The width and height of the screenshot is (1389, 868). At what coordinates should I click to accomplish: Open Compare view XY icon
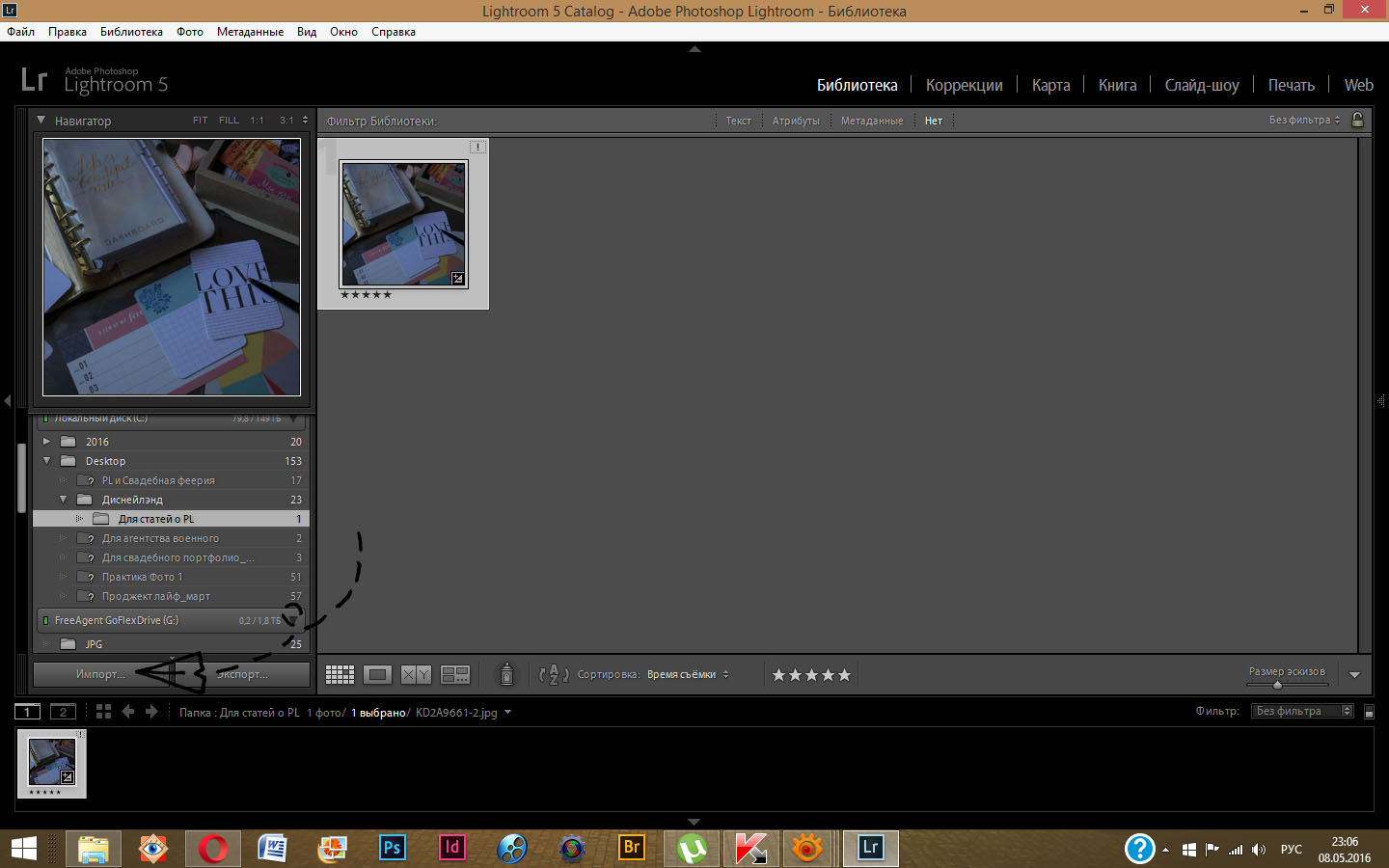pyautogui.click(x=416, y=674)
